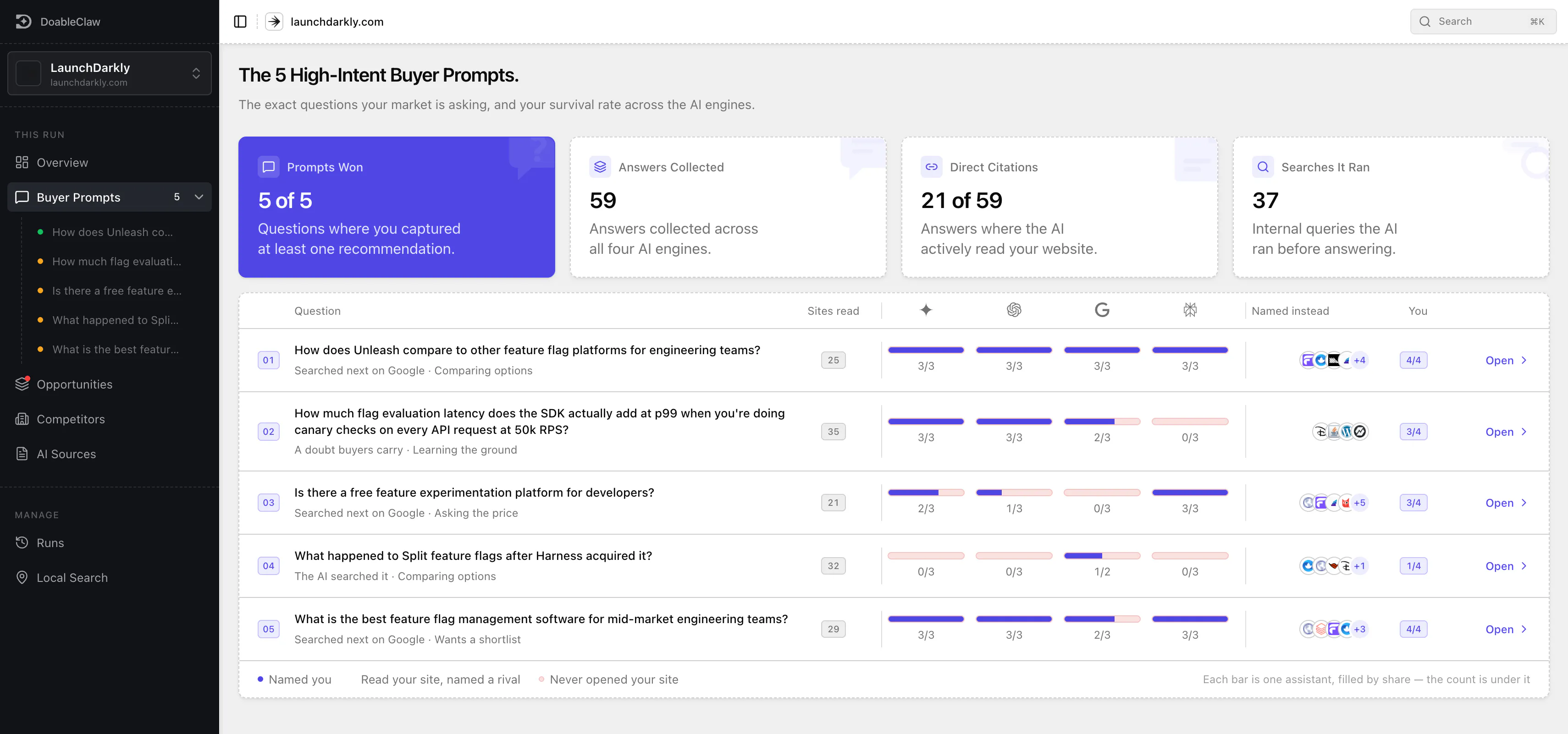Click the Google G column icon
The height and width of the screenshot is (734, 1568).
(1102, 310)
